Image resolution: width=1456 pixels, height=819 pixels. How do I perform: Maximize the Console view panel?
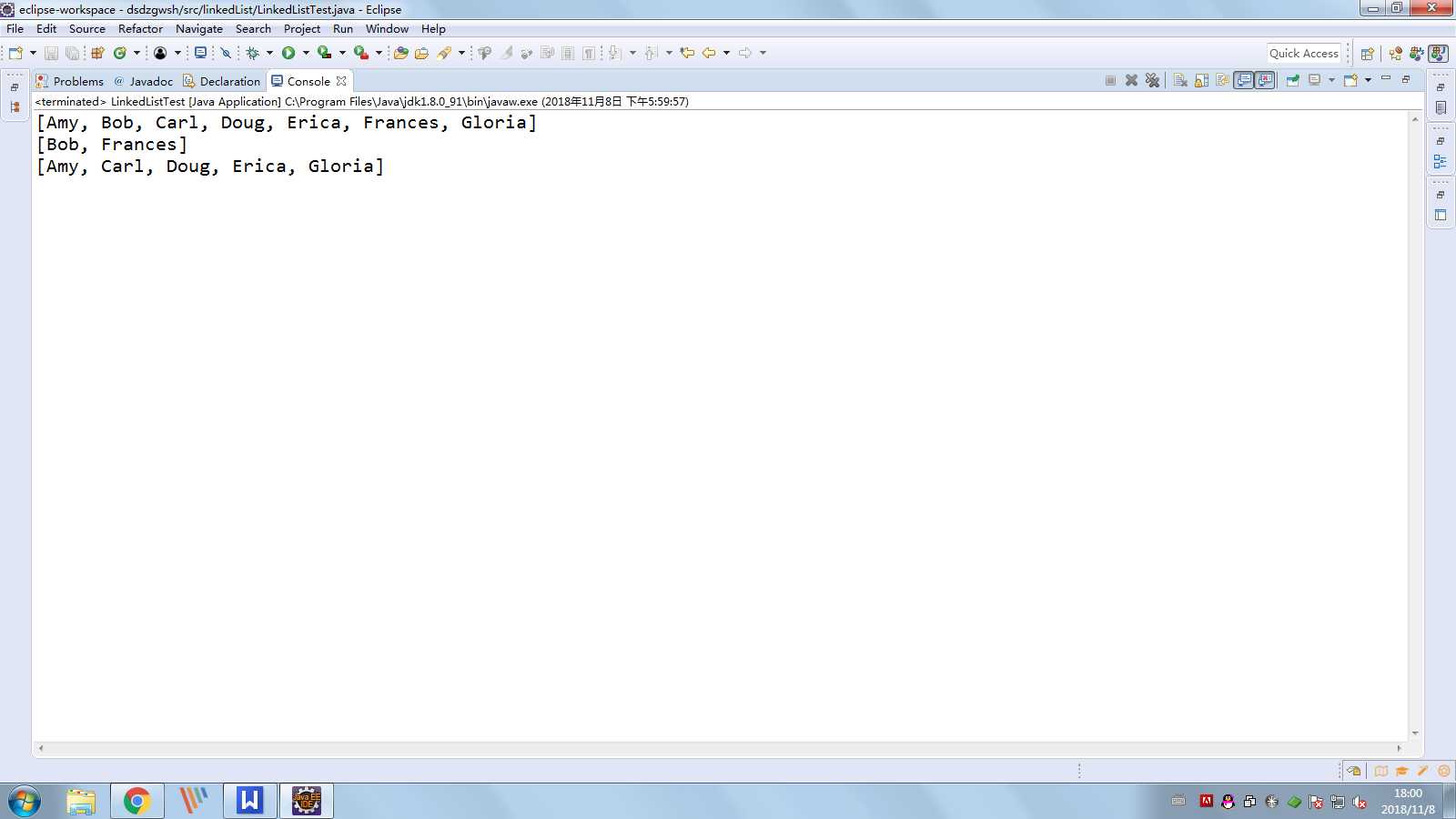(x=1406, y=79)
